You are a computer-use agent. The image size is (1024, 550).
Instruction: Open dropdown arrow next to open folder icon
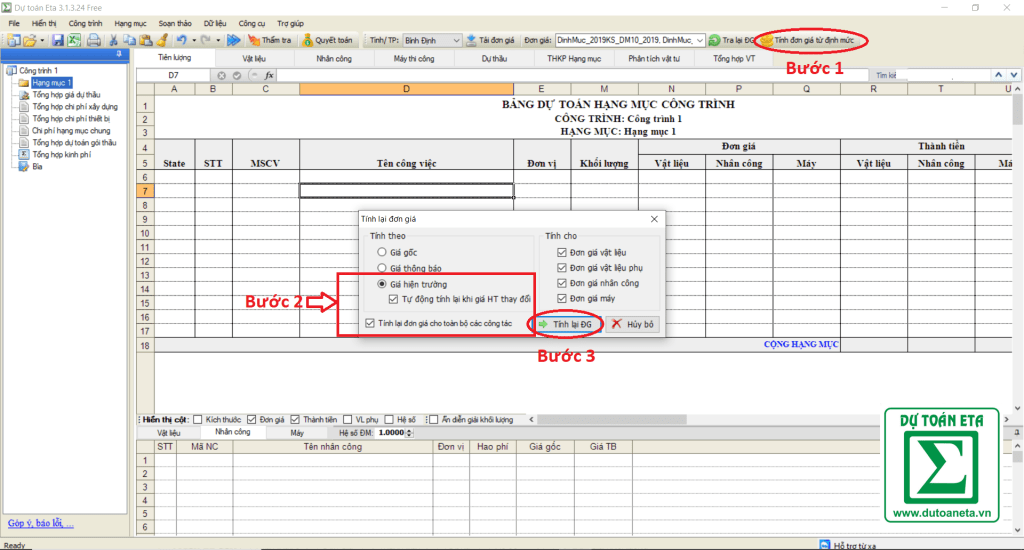[x=42, y=40]
